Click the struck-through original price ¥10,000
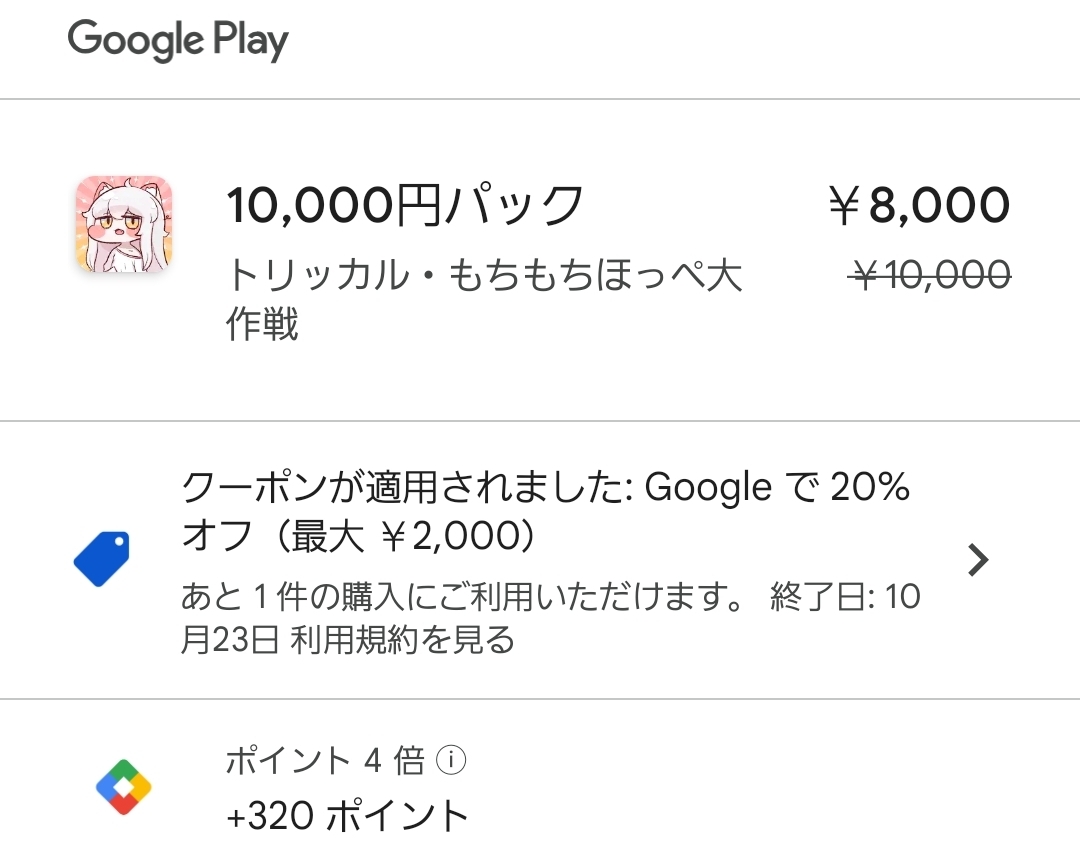 (930, 274)
